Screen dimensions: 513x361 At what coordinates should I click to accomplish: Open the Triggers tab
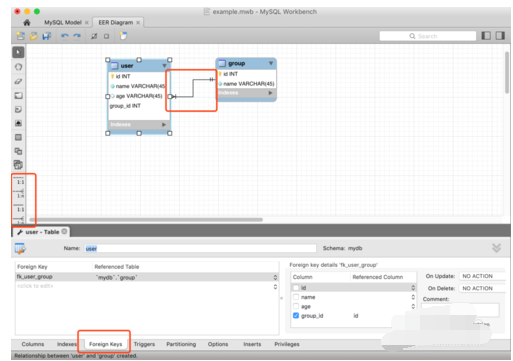pos(144,344)
